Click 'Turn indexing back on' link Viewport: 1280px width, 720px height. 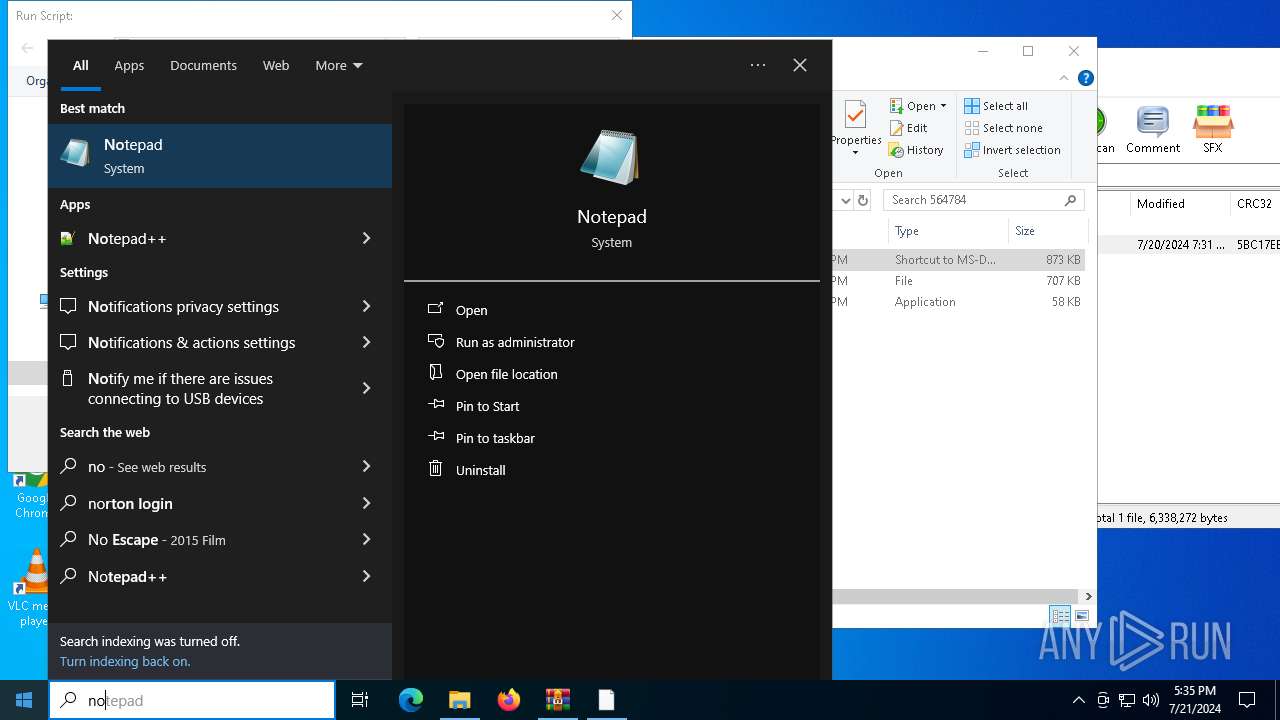125,661
